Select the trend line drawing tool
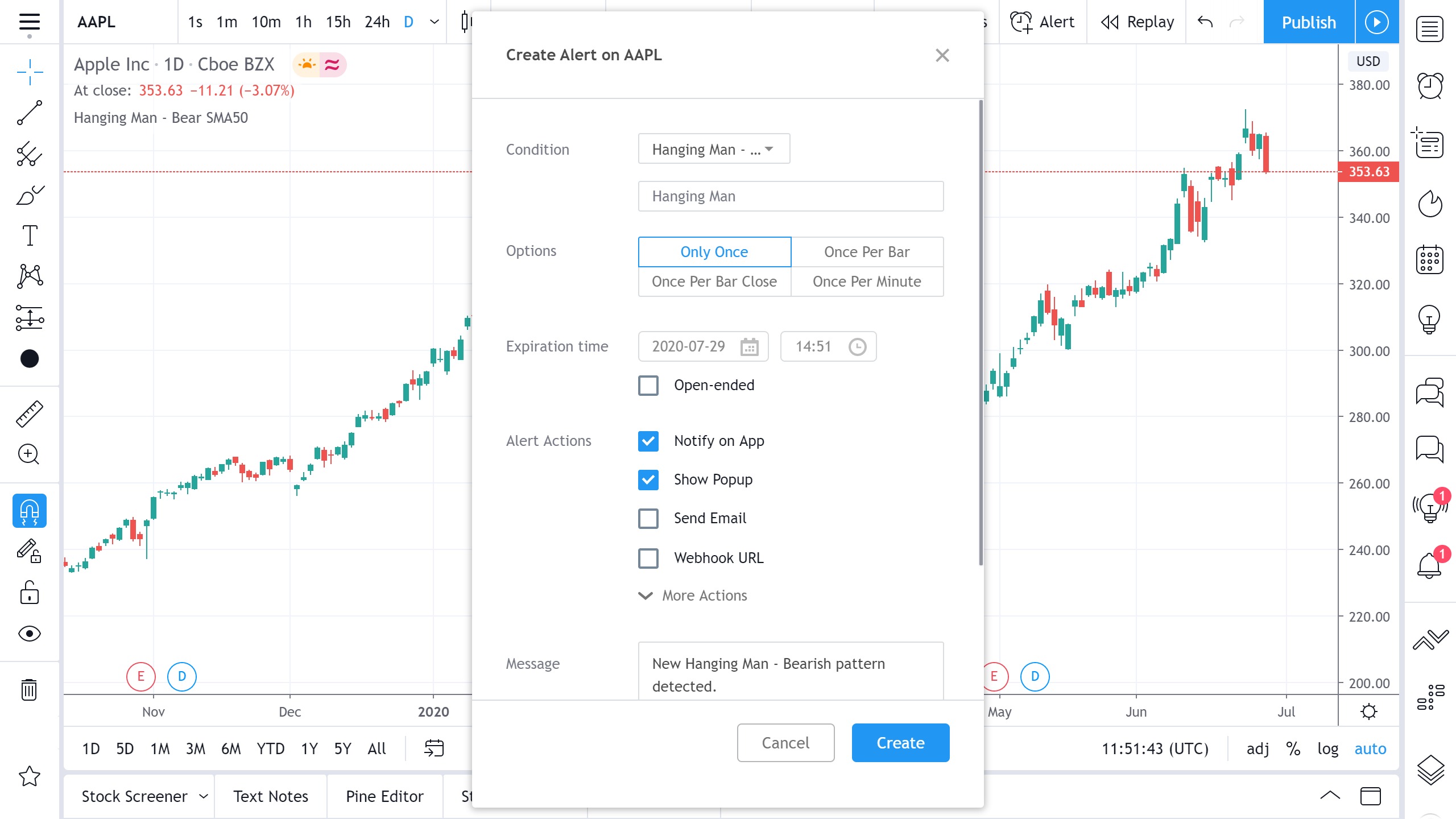This screenshot has height=819, width=1456. [30, 113]
